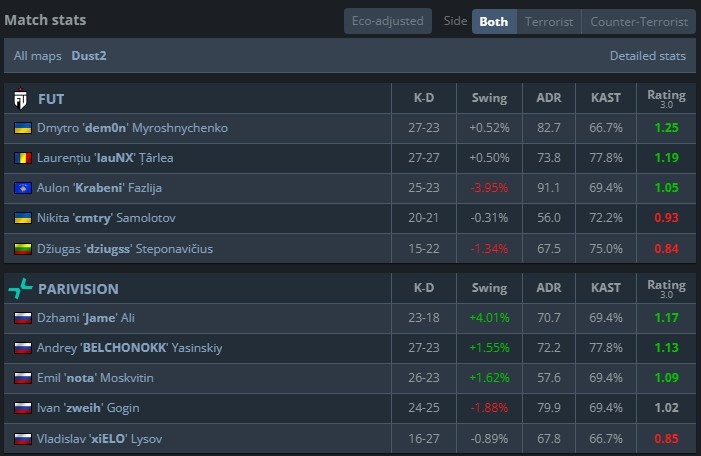Image resolution: width=701 pixels, height=456 pixels.
Task: Click the Lithuania flag beside dziugss
Action: (22, 248)
